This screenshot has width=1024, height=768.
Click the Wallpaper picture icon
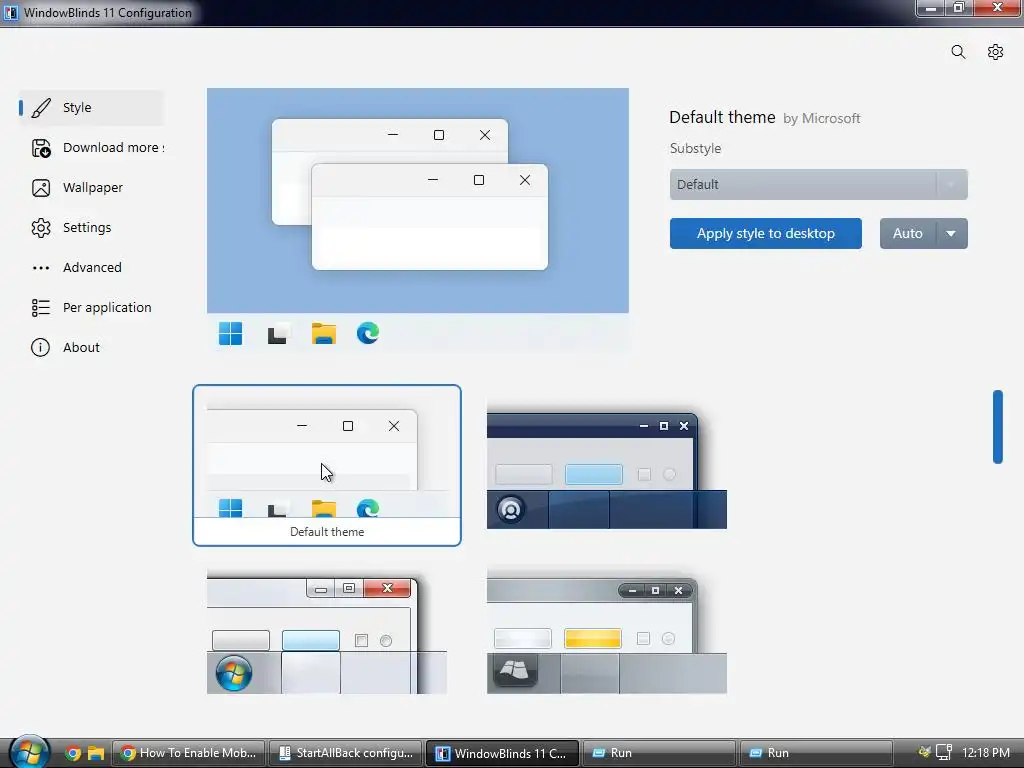[41, 188]
